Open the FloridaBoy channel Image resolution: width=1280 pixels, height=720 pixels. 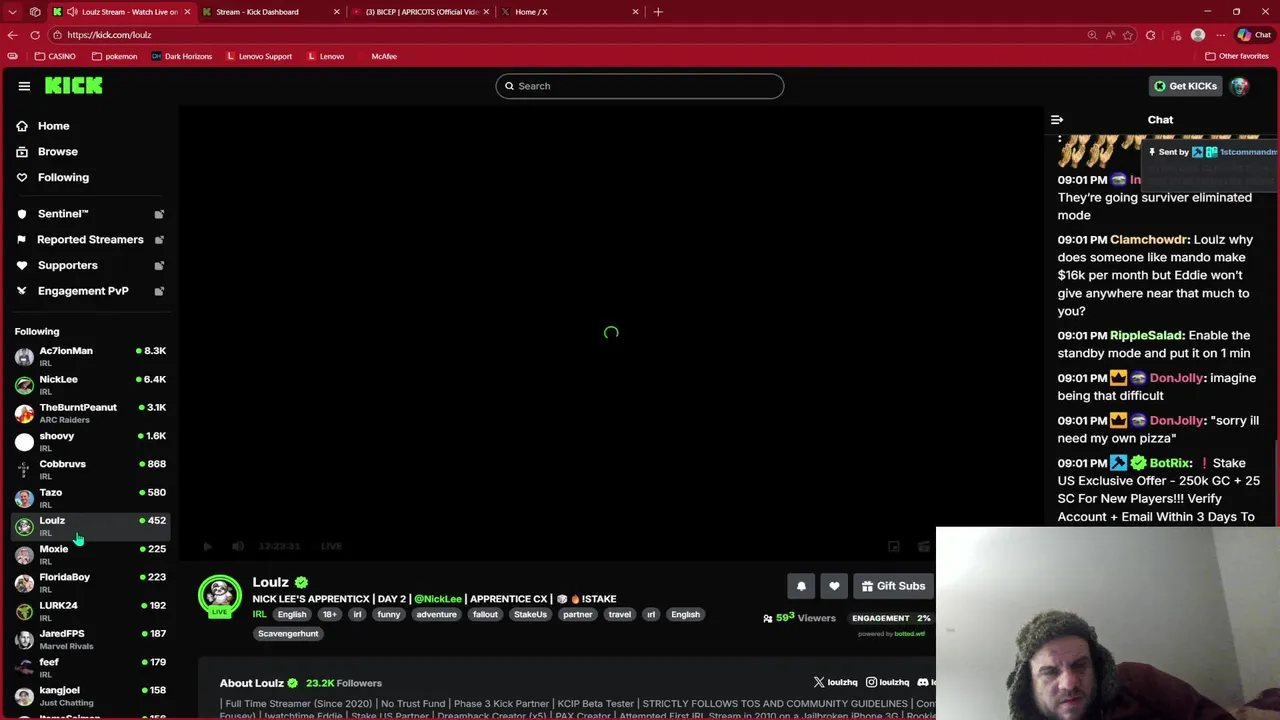90,582
